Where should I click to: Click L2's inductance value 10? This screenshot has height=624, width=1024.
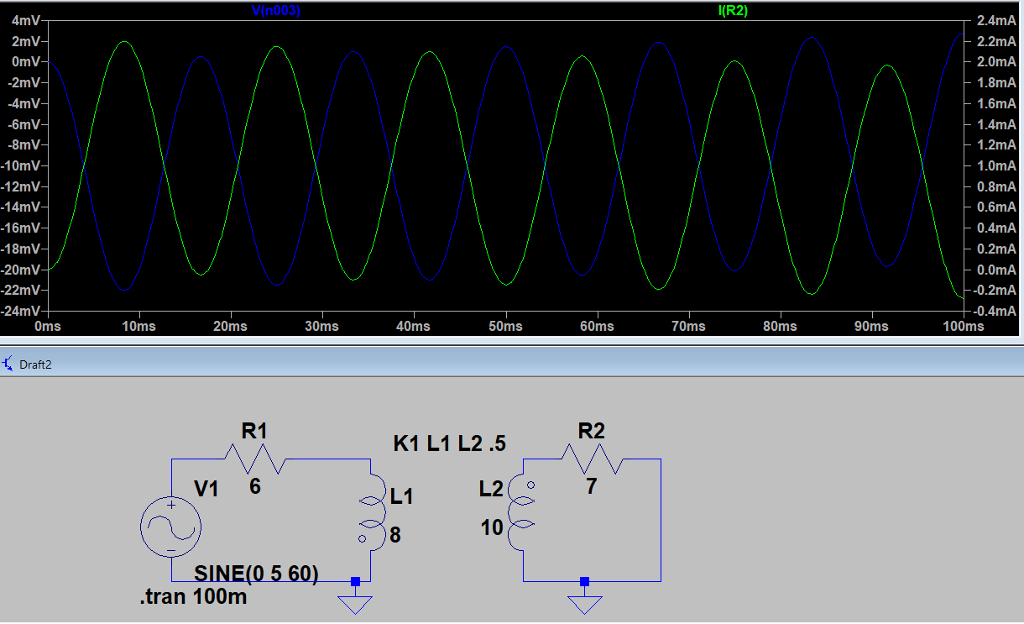[x=492, y=528]
